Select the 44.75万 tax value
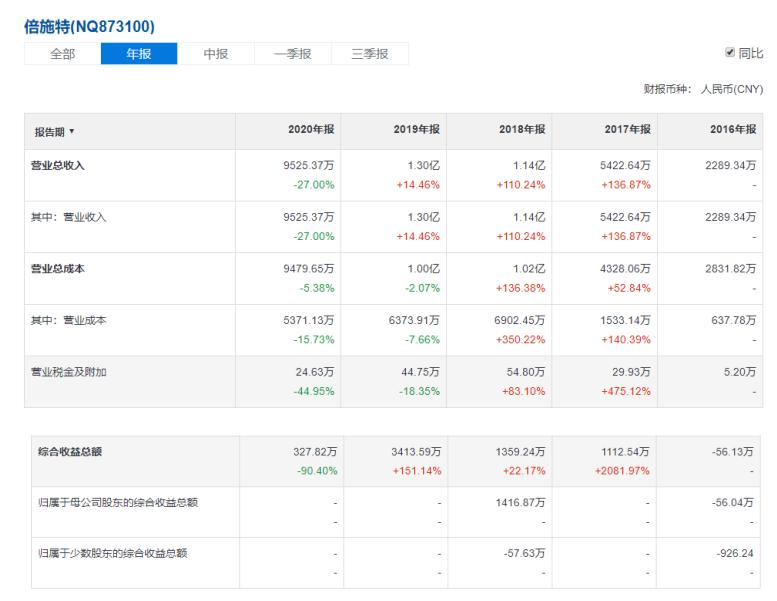This screenshot has width=777, height=601. (421, 372)
